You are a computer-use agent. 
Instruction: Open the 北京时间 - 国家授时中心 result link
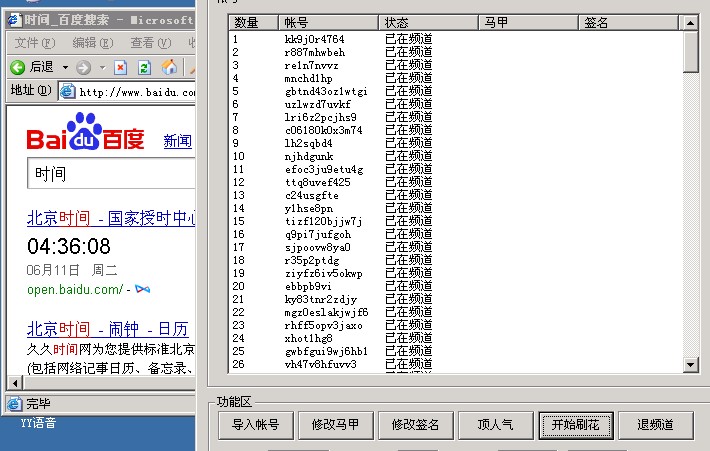(111, 218)
